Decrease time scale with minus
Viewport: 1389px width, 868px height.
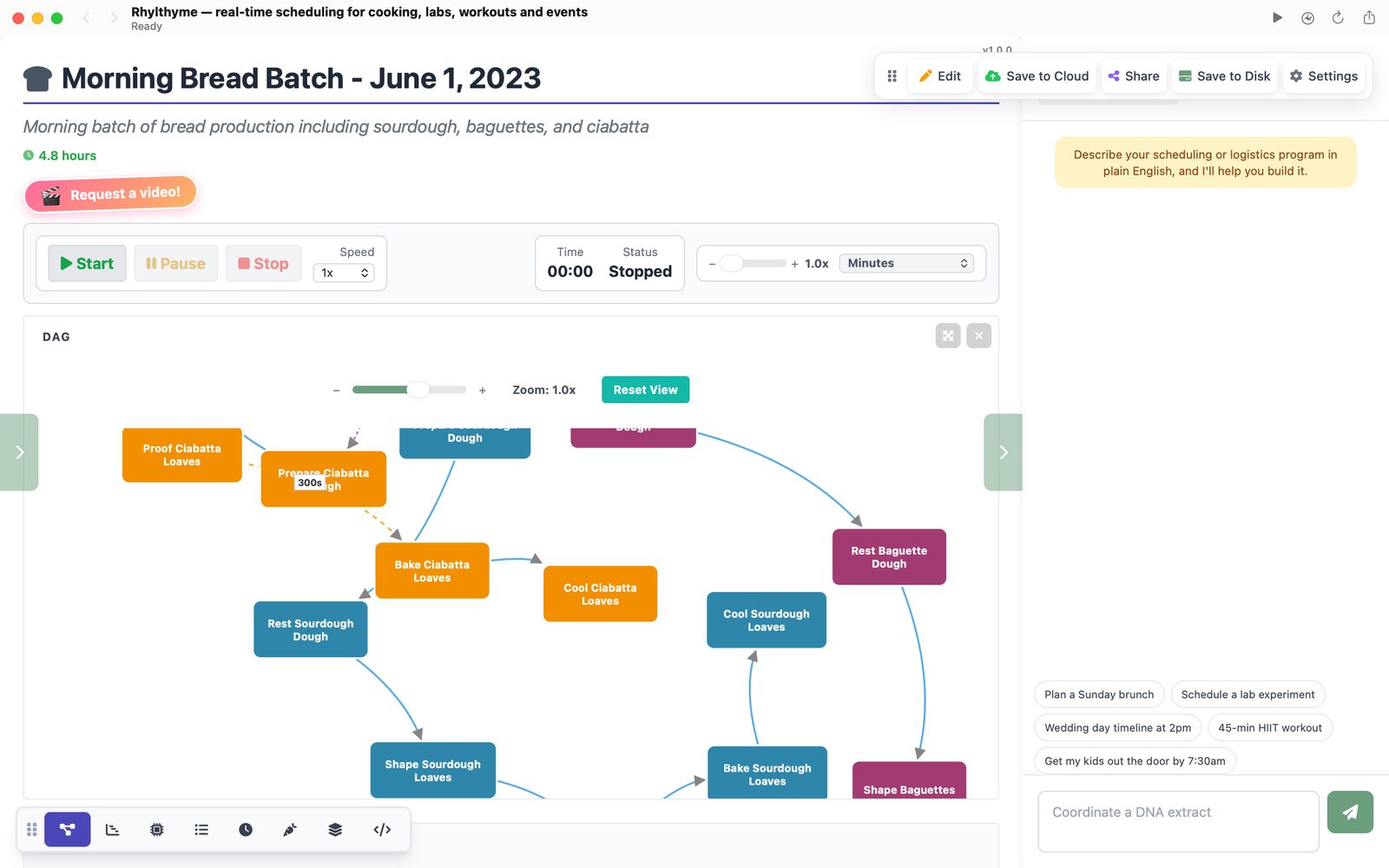712,264
